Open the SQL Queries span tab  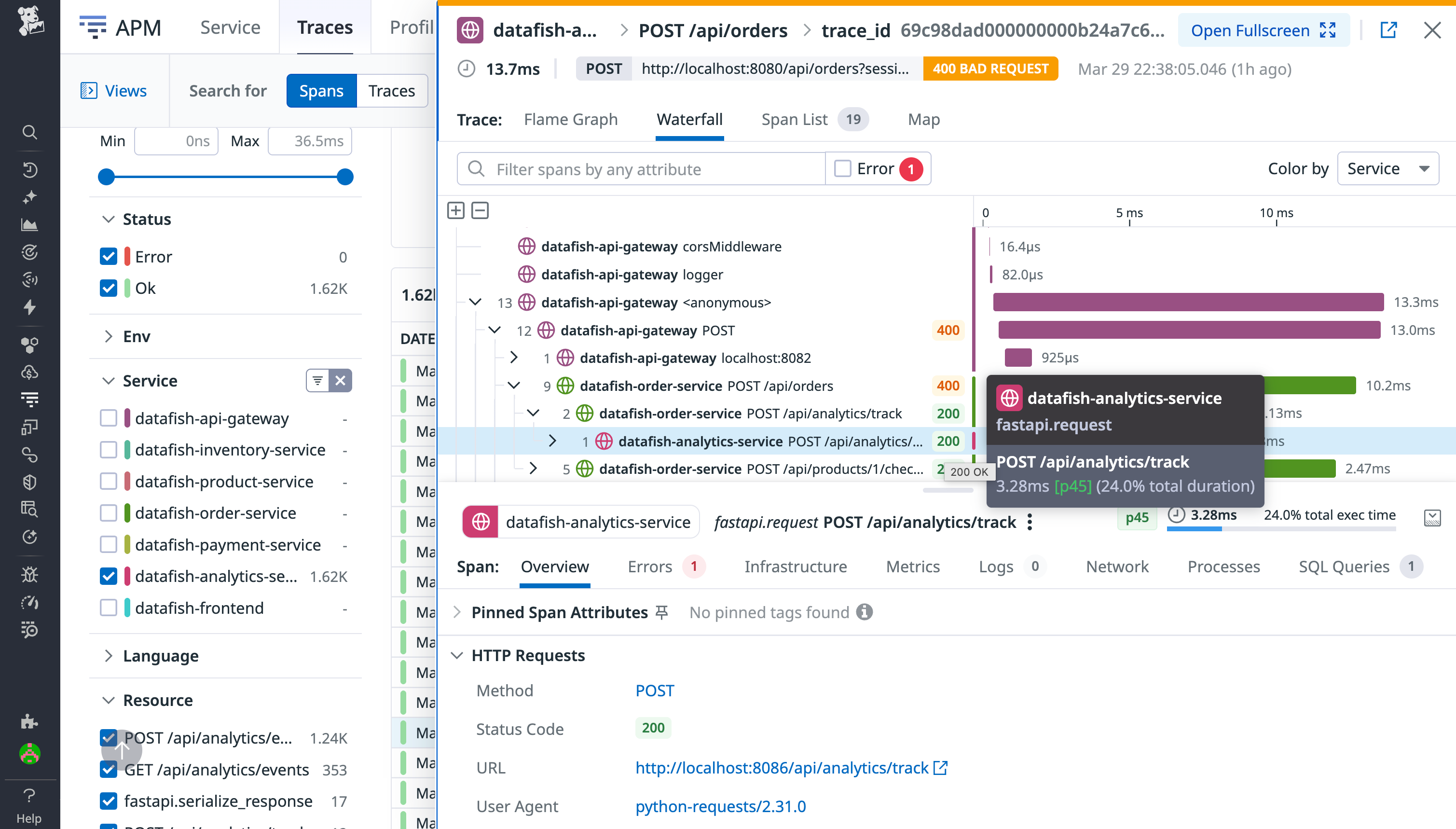coord(1343,566)
